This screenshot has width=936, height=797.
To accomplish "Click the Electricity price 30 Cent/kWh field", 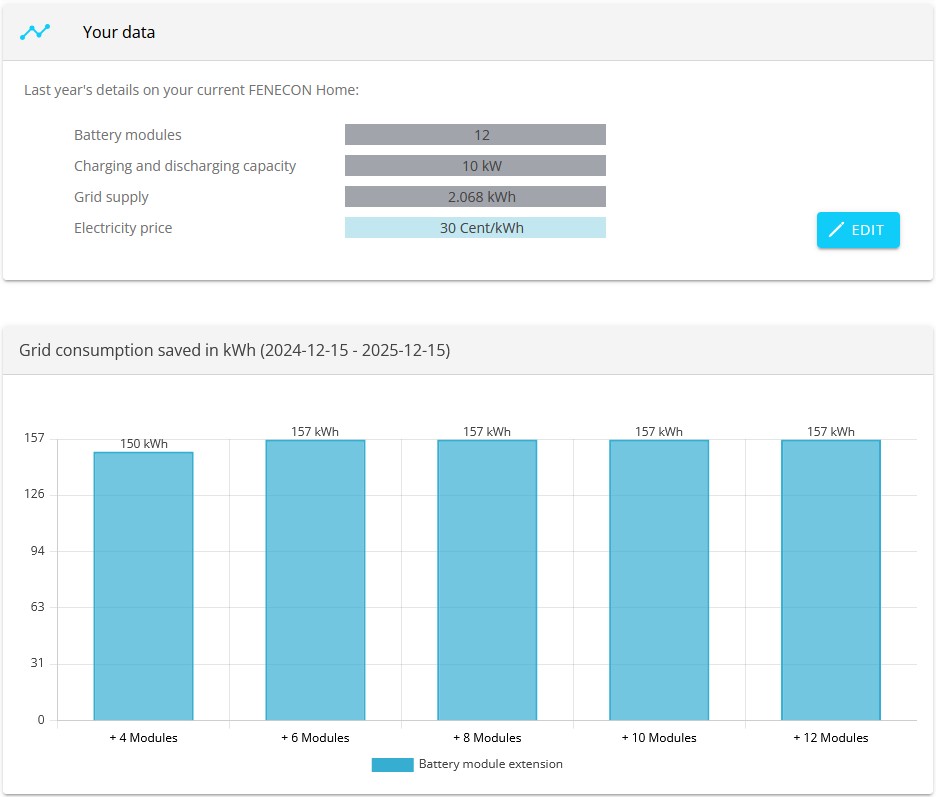I will [x=475, y=228].
